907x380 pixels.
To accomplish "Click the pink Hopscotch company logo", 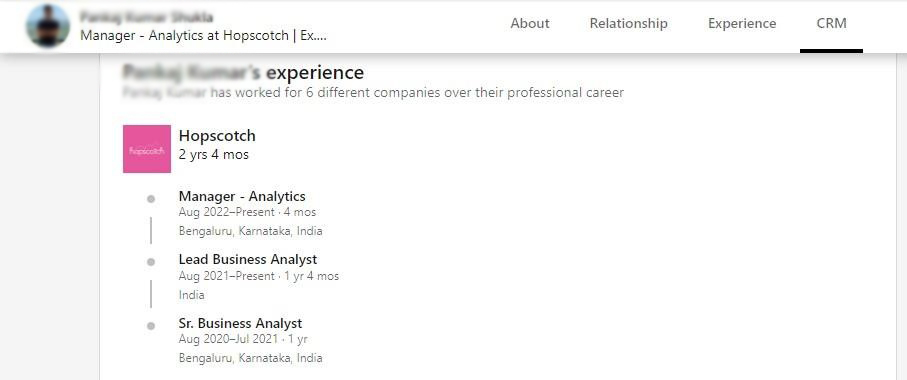I will point(147,149).
